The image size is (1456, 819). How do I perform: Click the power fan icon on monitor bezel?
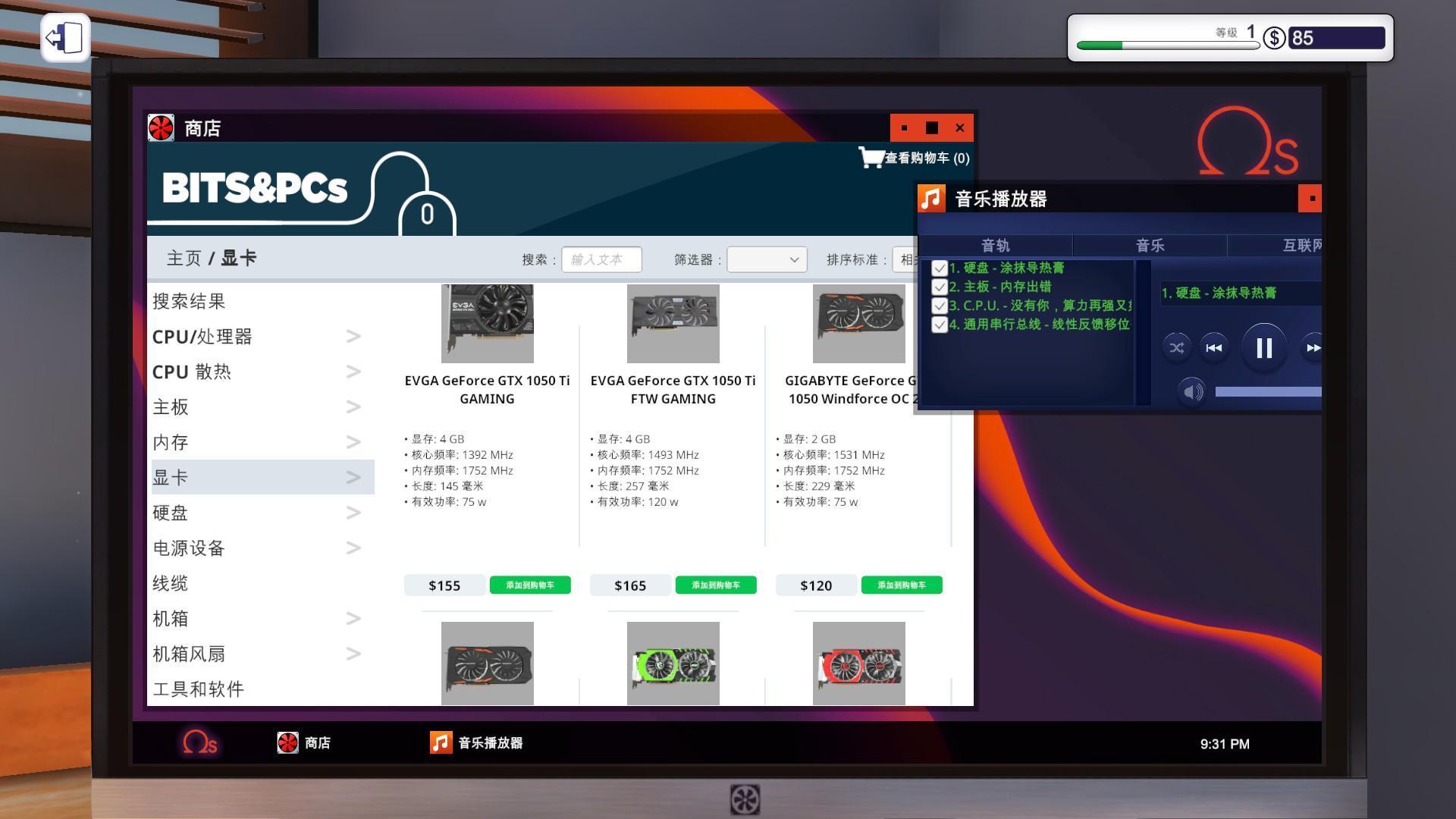[x=745, y=799]
